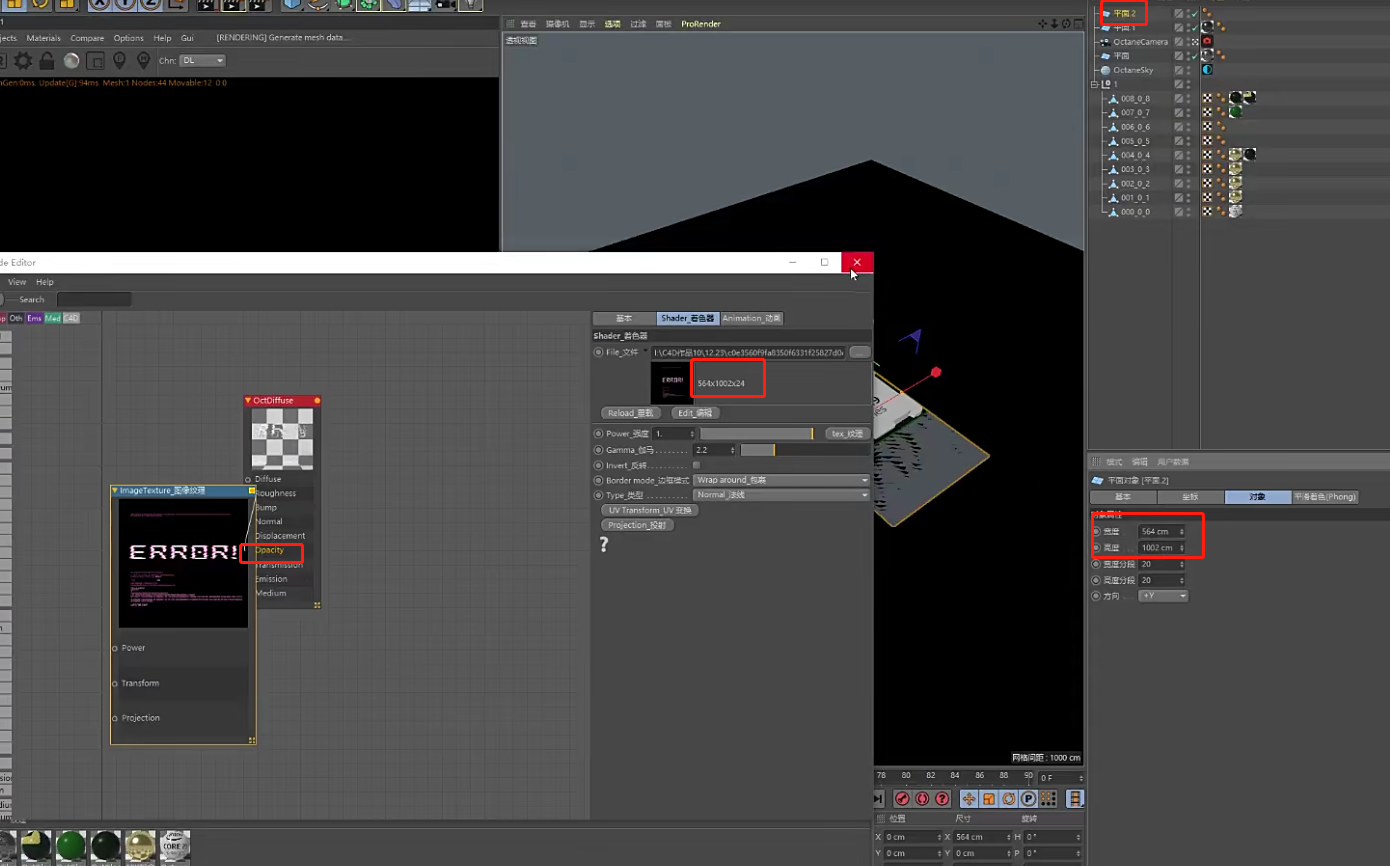Click the red question mark icon
The image size is (1390, 866).
tap(942, 799)
